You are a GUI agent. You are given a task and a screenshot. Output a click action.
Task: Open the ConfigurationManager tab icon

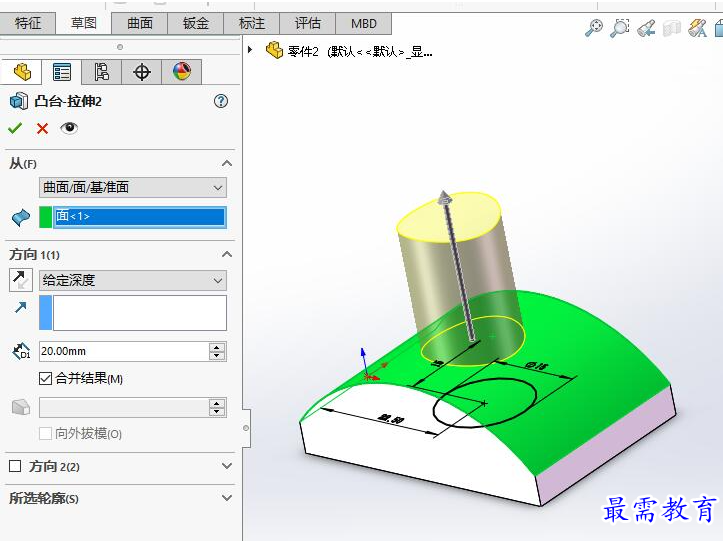coord(102,73)
